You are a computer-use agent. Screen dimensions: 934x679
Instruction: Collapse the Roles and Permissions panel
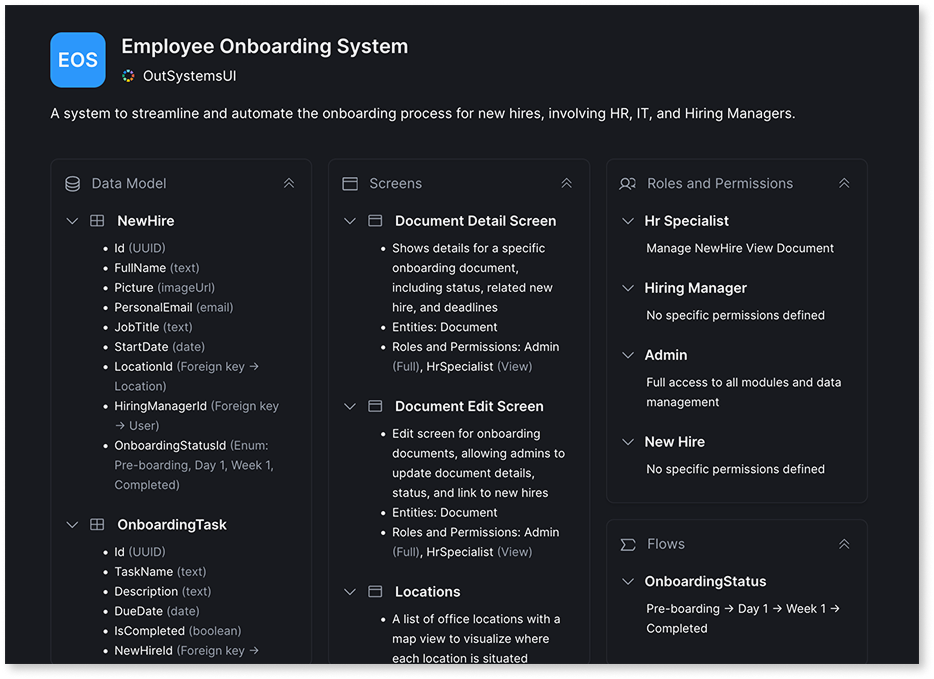point(844,183)
